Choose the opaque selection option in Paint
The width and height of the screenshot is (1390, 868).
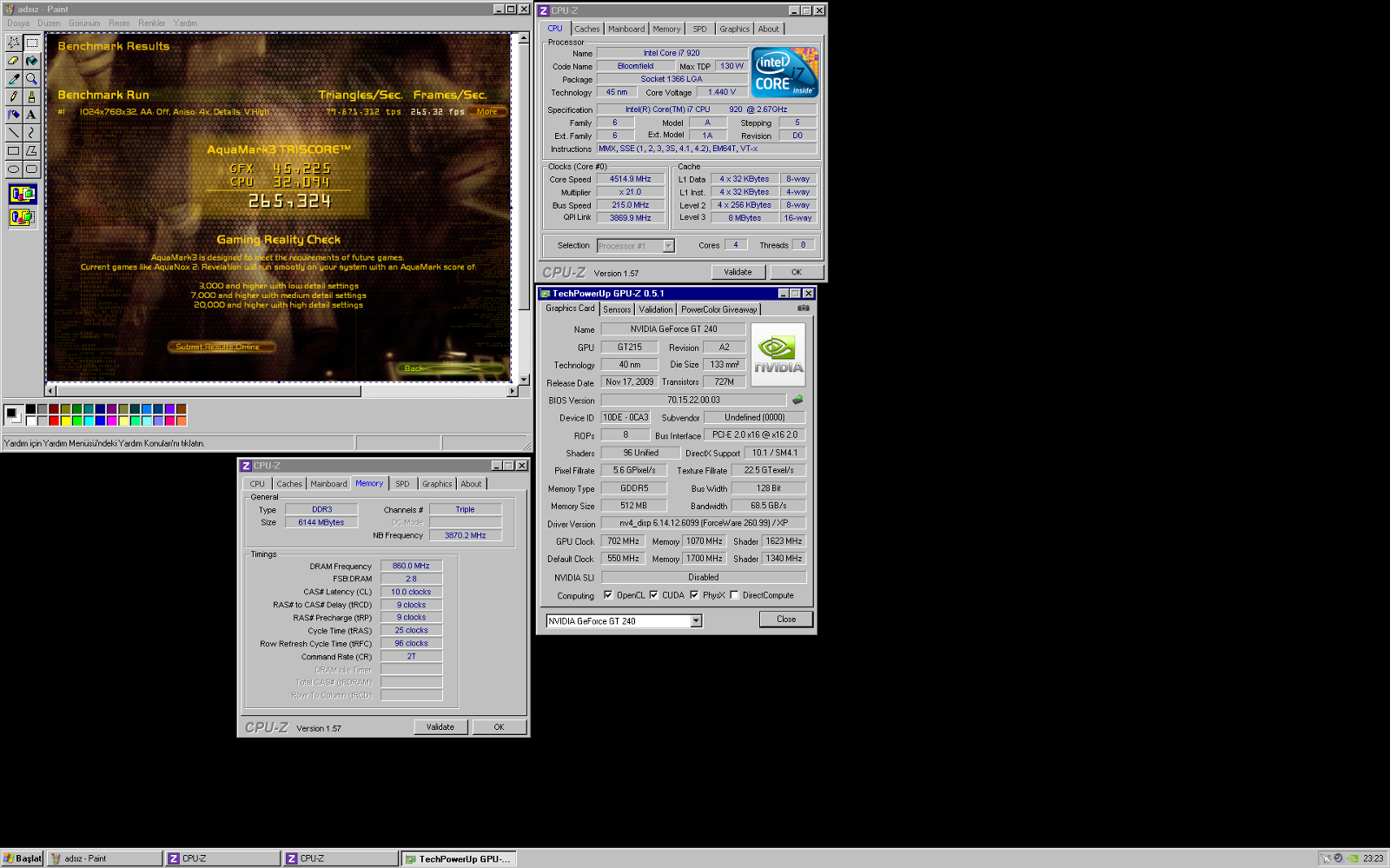point(23,194)
